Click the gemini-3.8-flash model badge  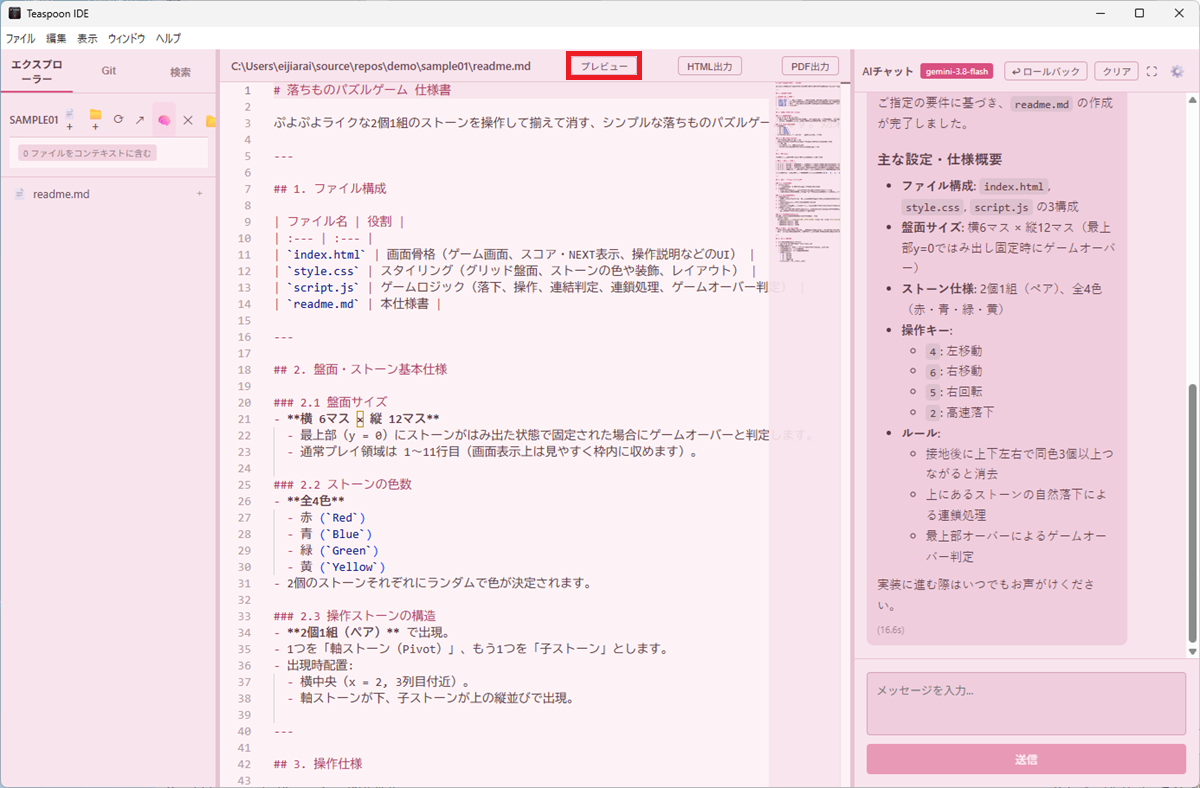(x=957, y=71)
